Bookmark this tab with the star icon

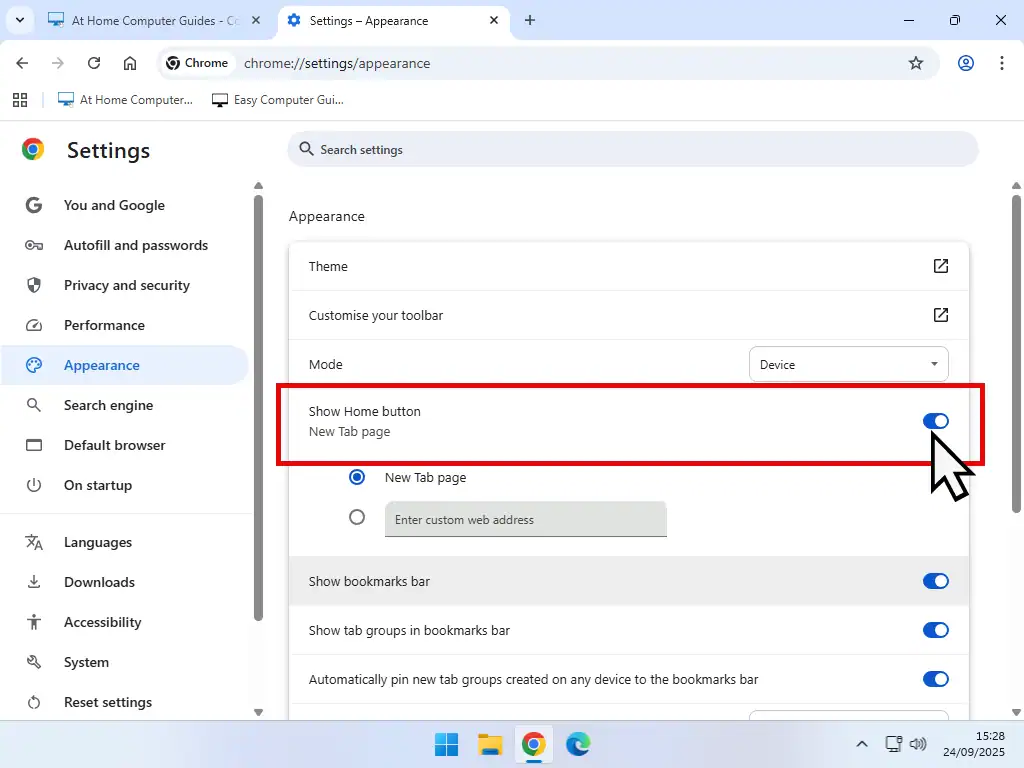(915, 63)
